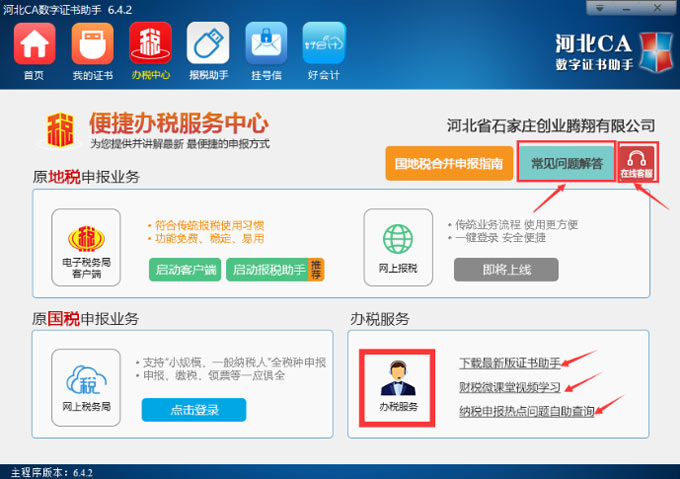Viewport: 680px width, 479px height.
Task: Click the 河北CA shield logo
Action: [x=657, y=52]
